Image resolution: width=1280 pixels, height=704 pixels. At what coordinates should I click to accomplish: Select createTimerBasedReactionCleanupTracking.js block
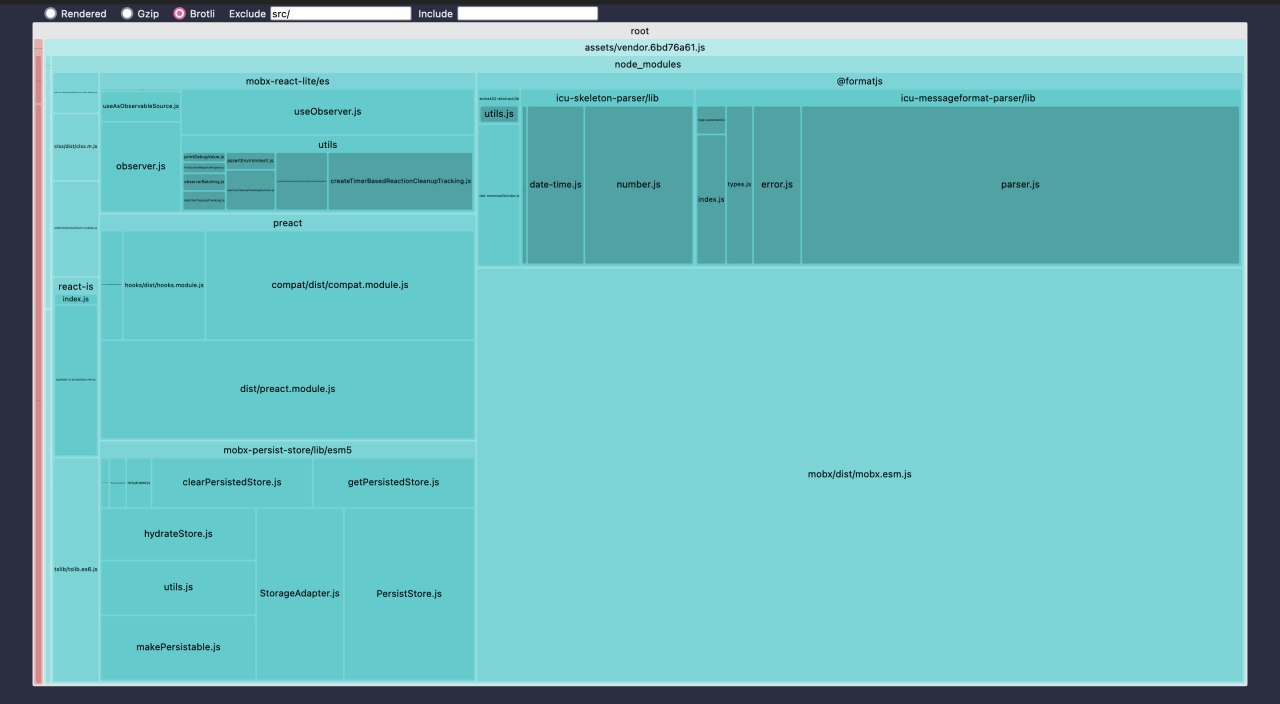[x=400, y=181]
